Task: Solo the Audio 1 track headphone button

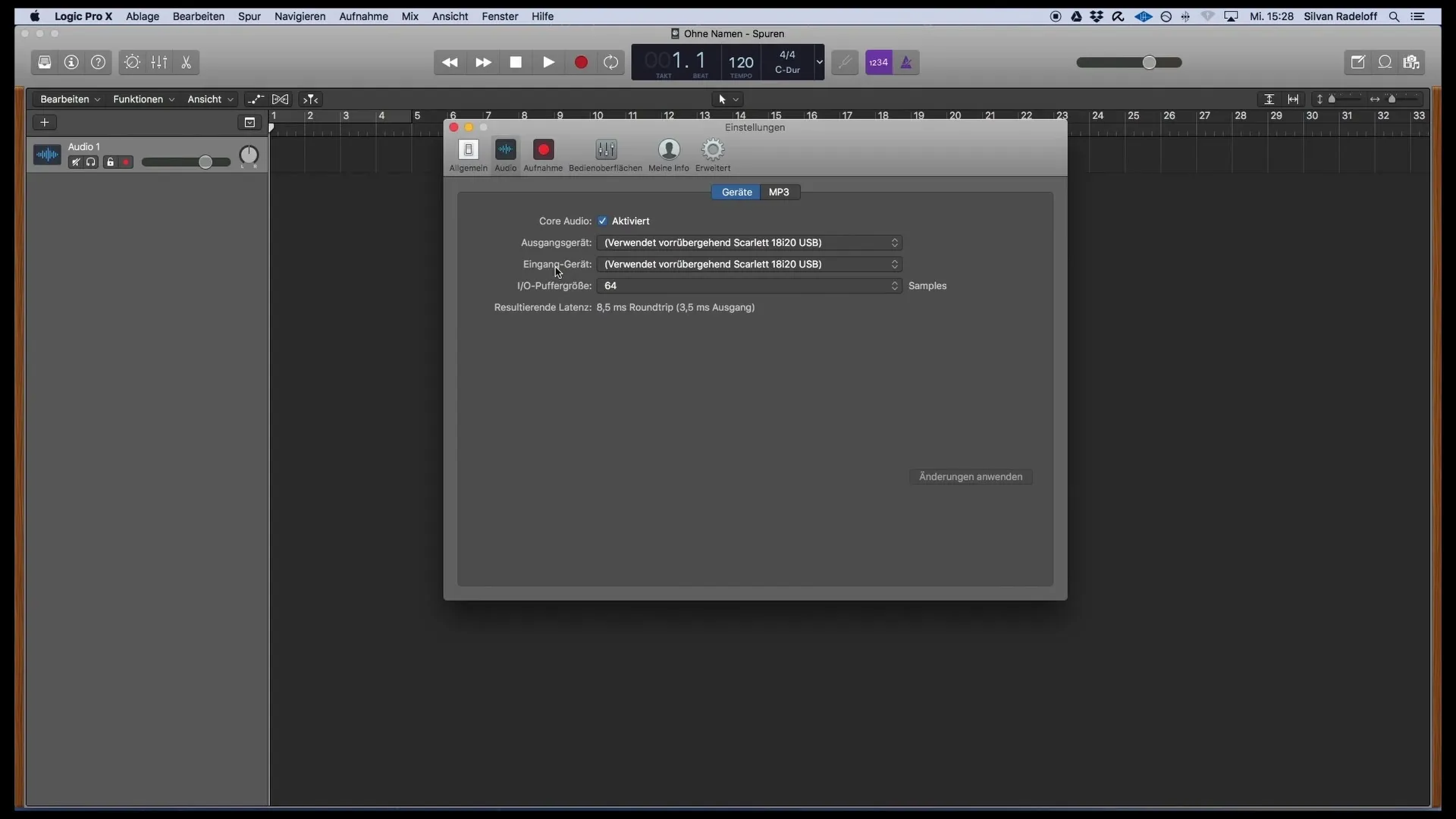Action: (91, 162)
